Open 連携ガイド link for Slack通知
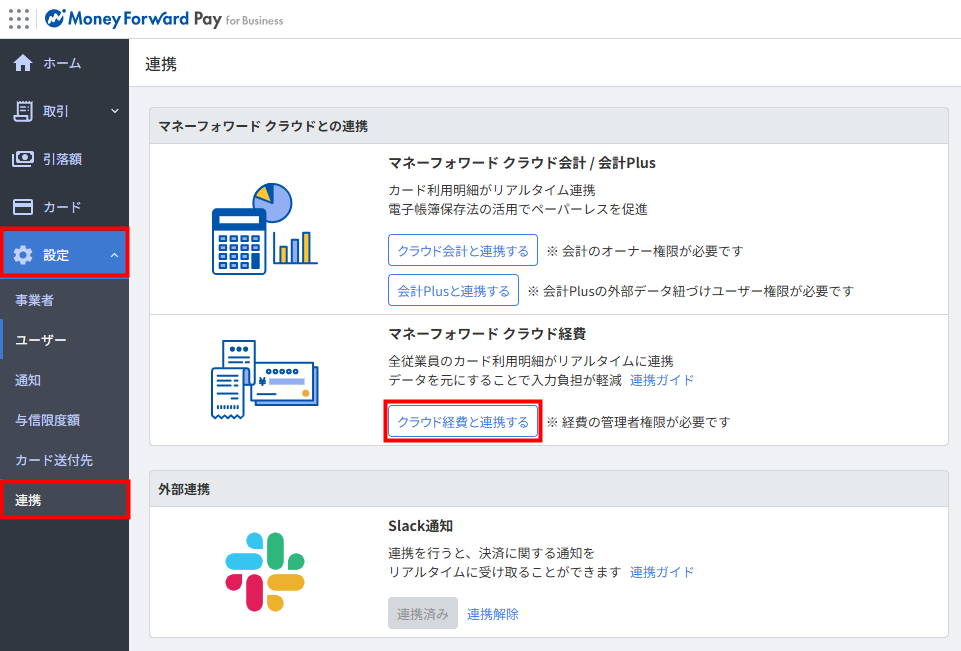Viewport: 961px width, 651px height. pyautogui.click(x=662, y=572)
